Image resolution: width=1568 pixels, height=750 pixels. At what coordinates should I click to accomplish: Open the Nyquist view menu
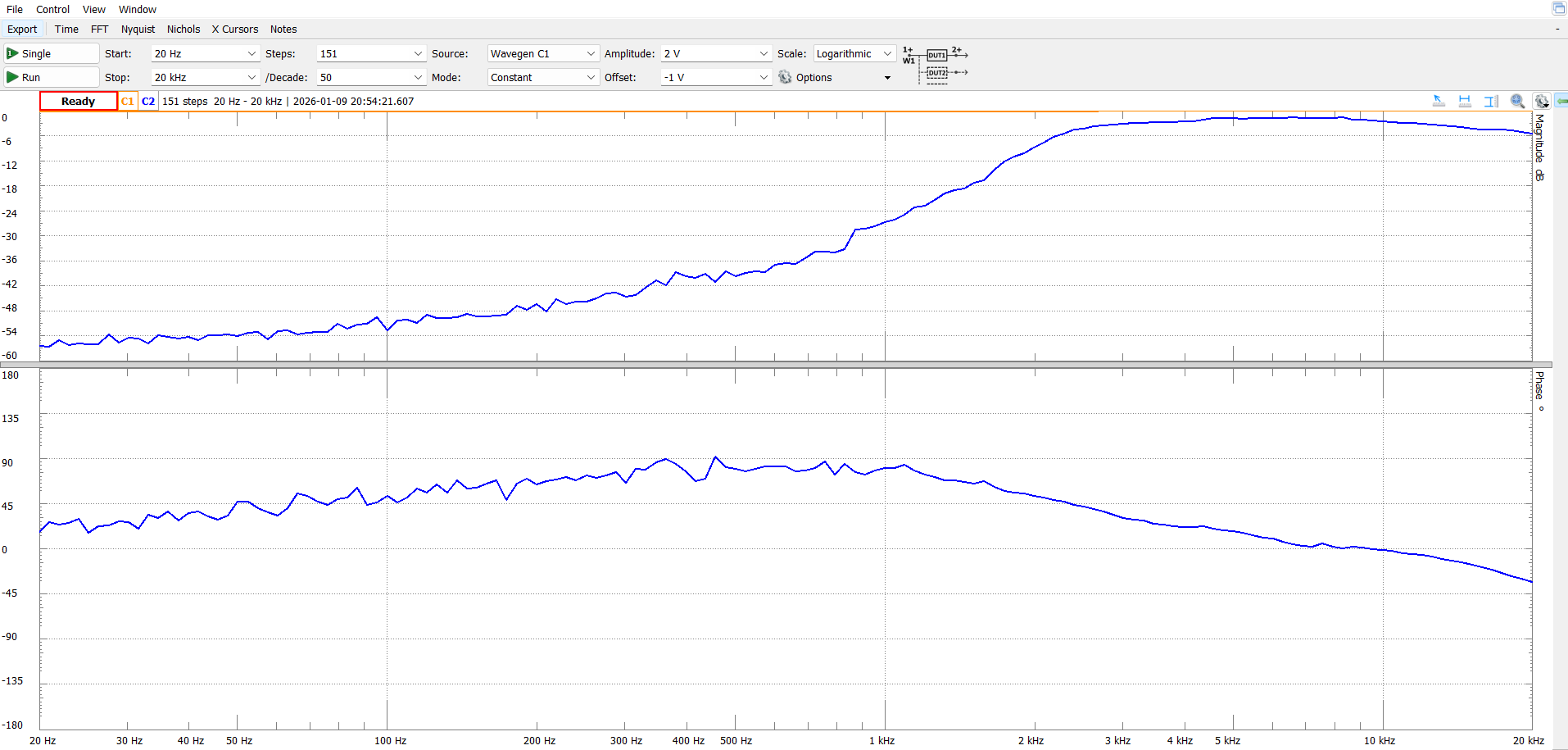pyautogui.click(x=138, y=30)
